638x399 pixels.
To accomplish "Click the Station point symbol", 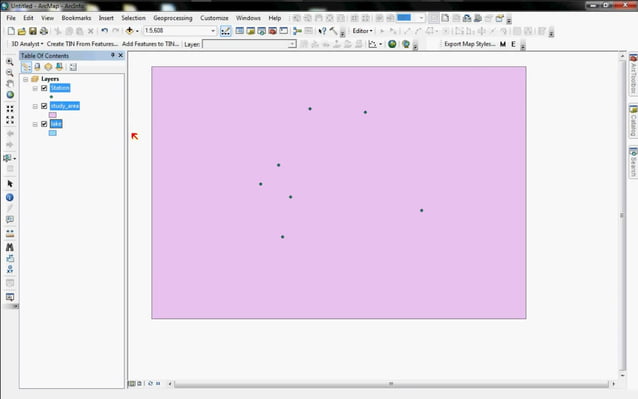I will (51, 97).
